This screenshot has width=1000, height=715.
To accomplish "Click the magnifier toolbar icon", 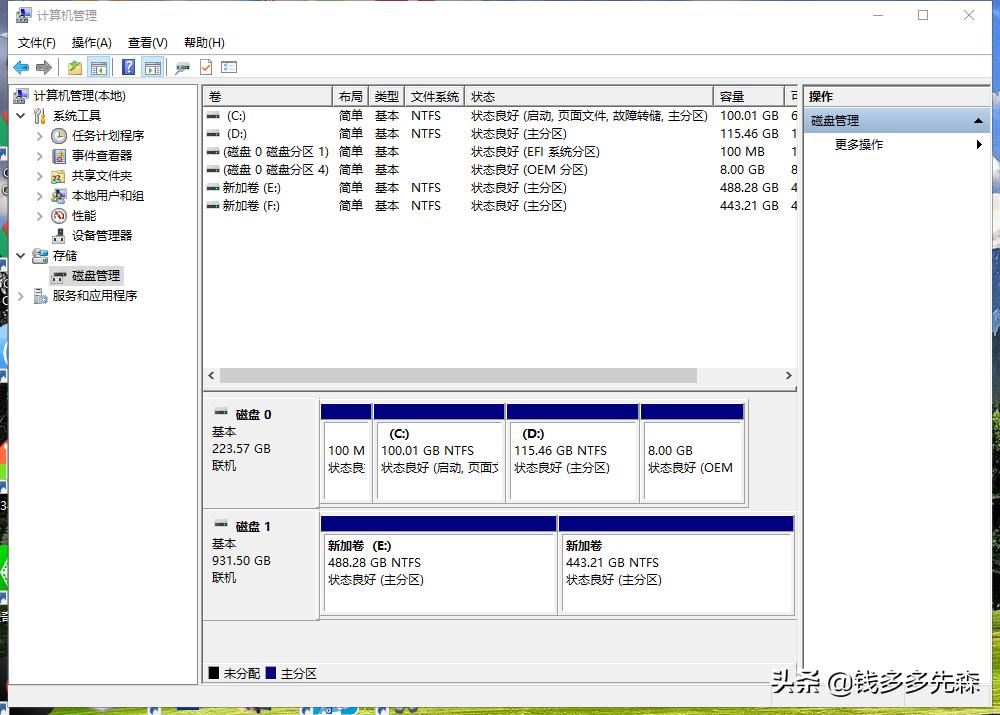I will 181,67.
